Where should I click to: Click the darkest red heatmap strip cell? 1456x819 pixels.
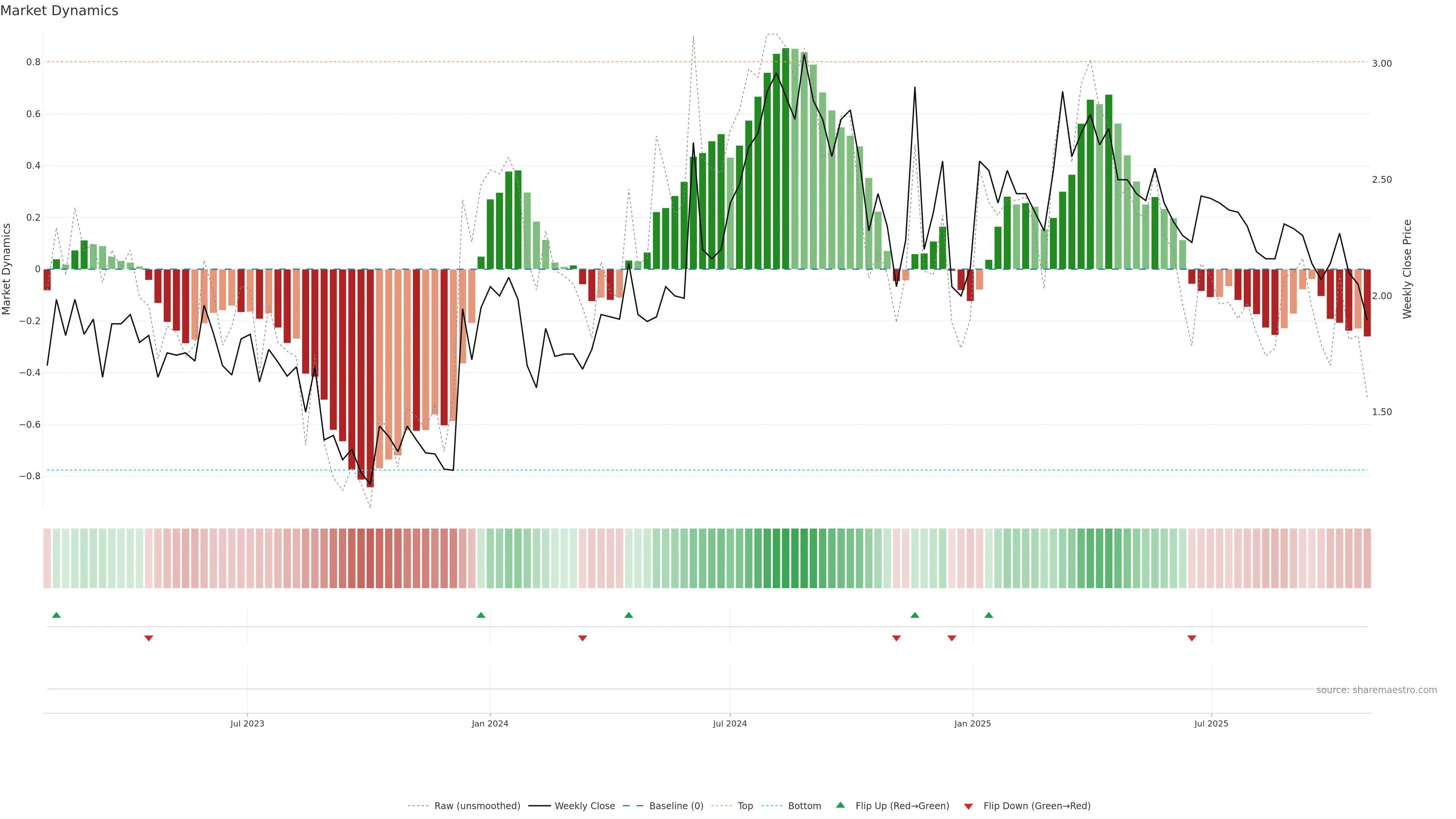(x=370, y=559)
